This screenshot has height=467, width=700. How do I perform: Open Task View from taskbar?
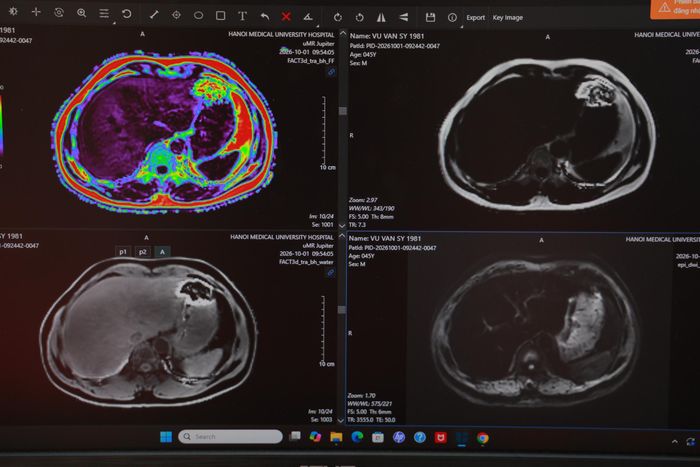pyautogui.click(x=295, y=436)
